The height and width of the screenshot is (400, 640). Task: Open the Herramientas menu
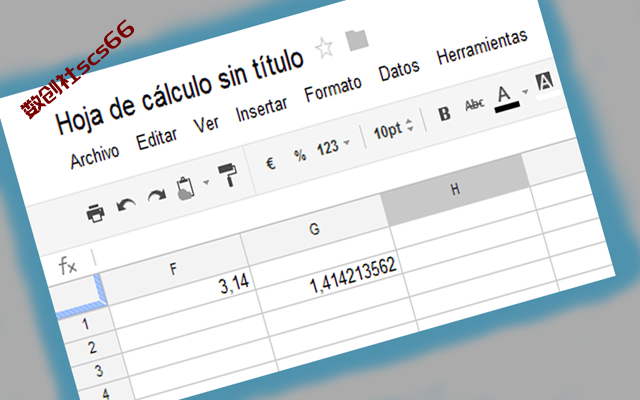tap(482, 48)
